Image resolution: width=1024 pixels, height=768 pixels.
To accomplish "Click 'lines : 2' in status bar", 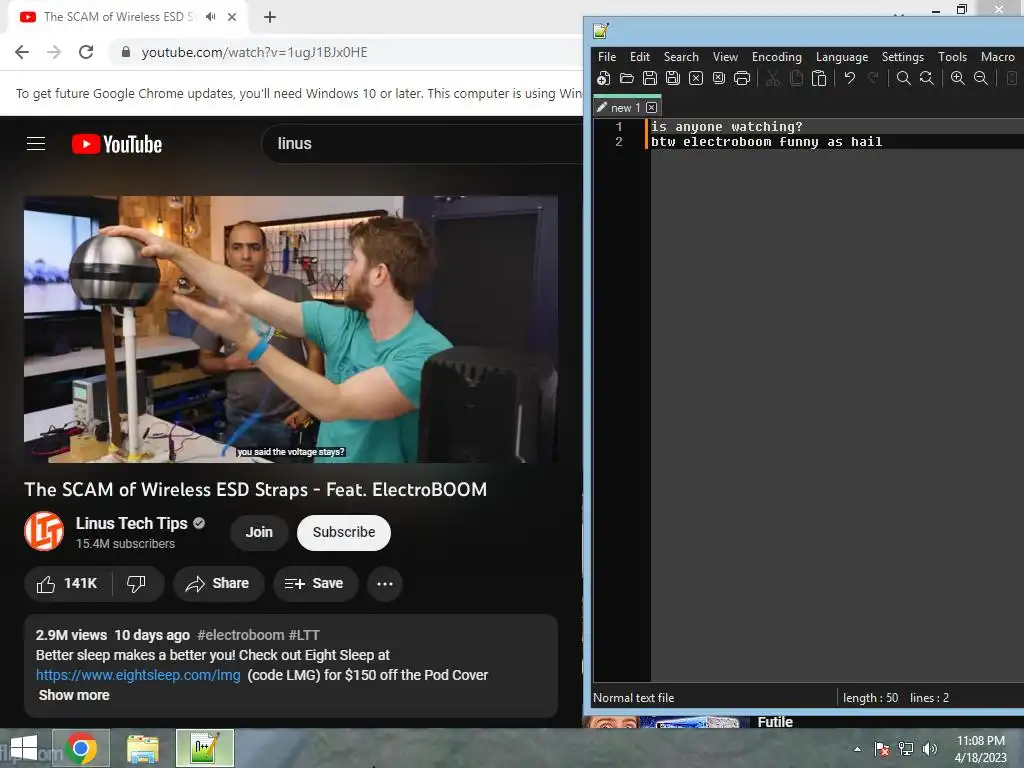I will pyautogui.click(x=929, y=697).
